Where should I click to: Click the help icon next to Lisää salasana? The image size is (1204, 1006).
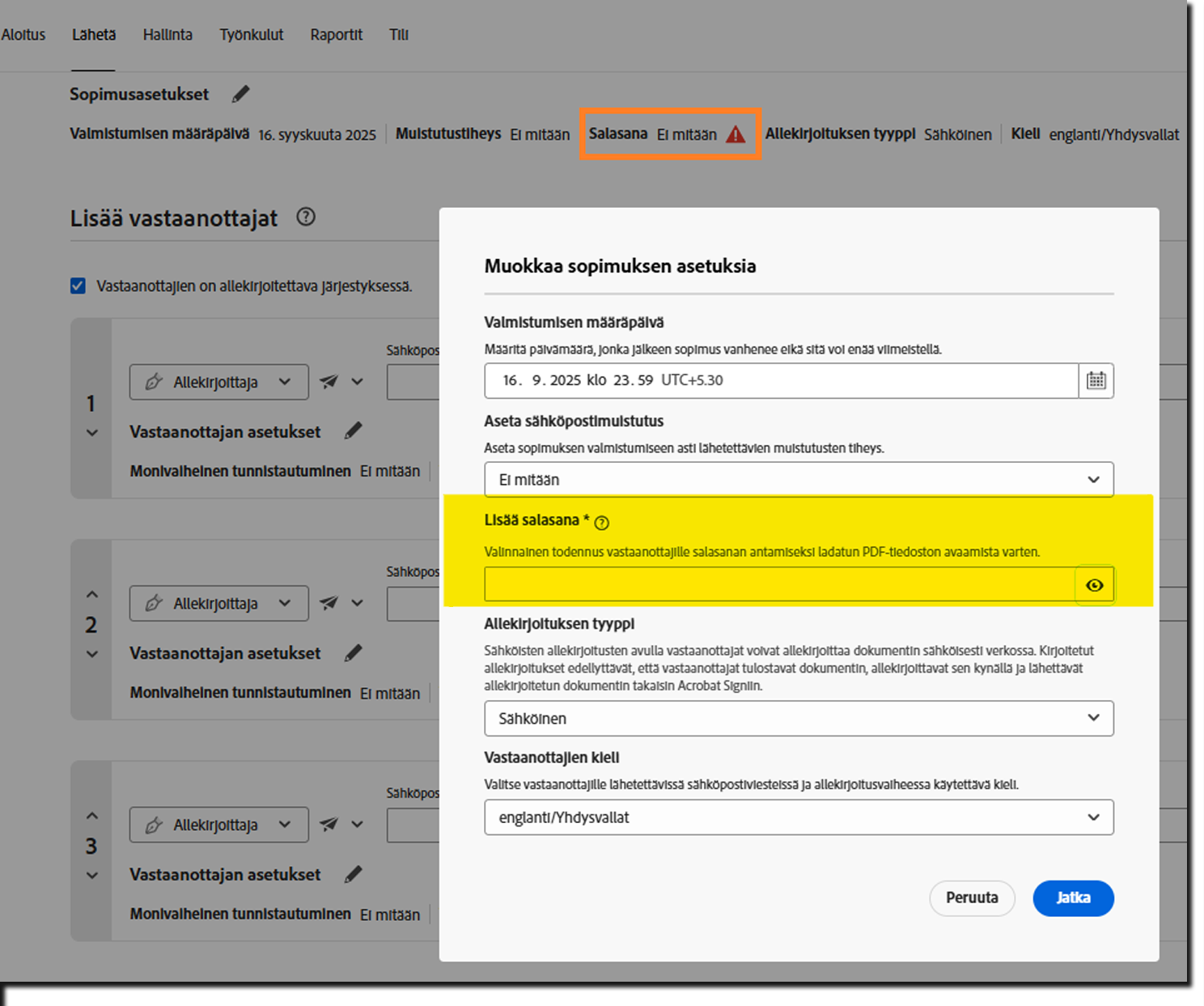click(x=601, y=523)
